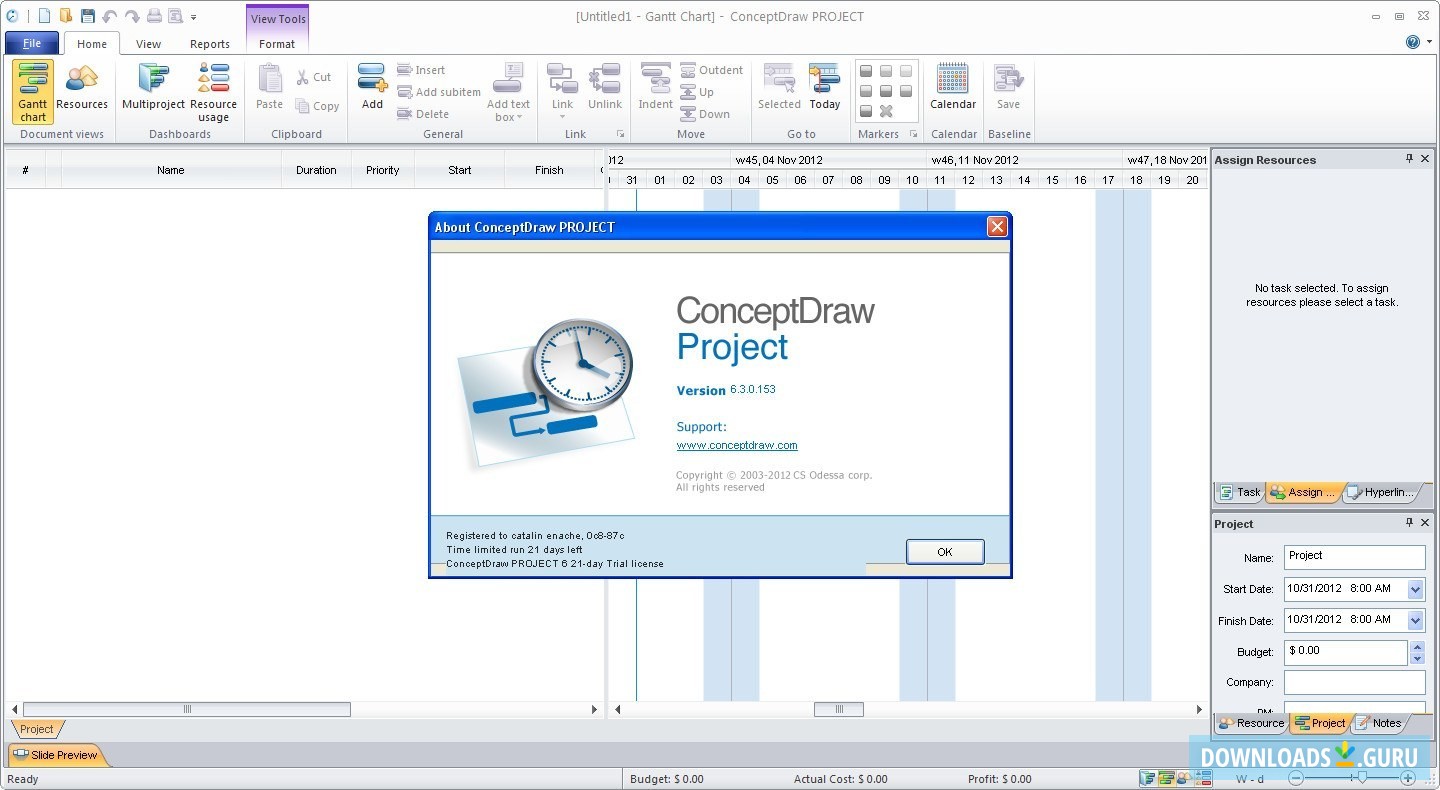Click the zoom out minus button

coord(1296,778)
